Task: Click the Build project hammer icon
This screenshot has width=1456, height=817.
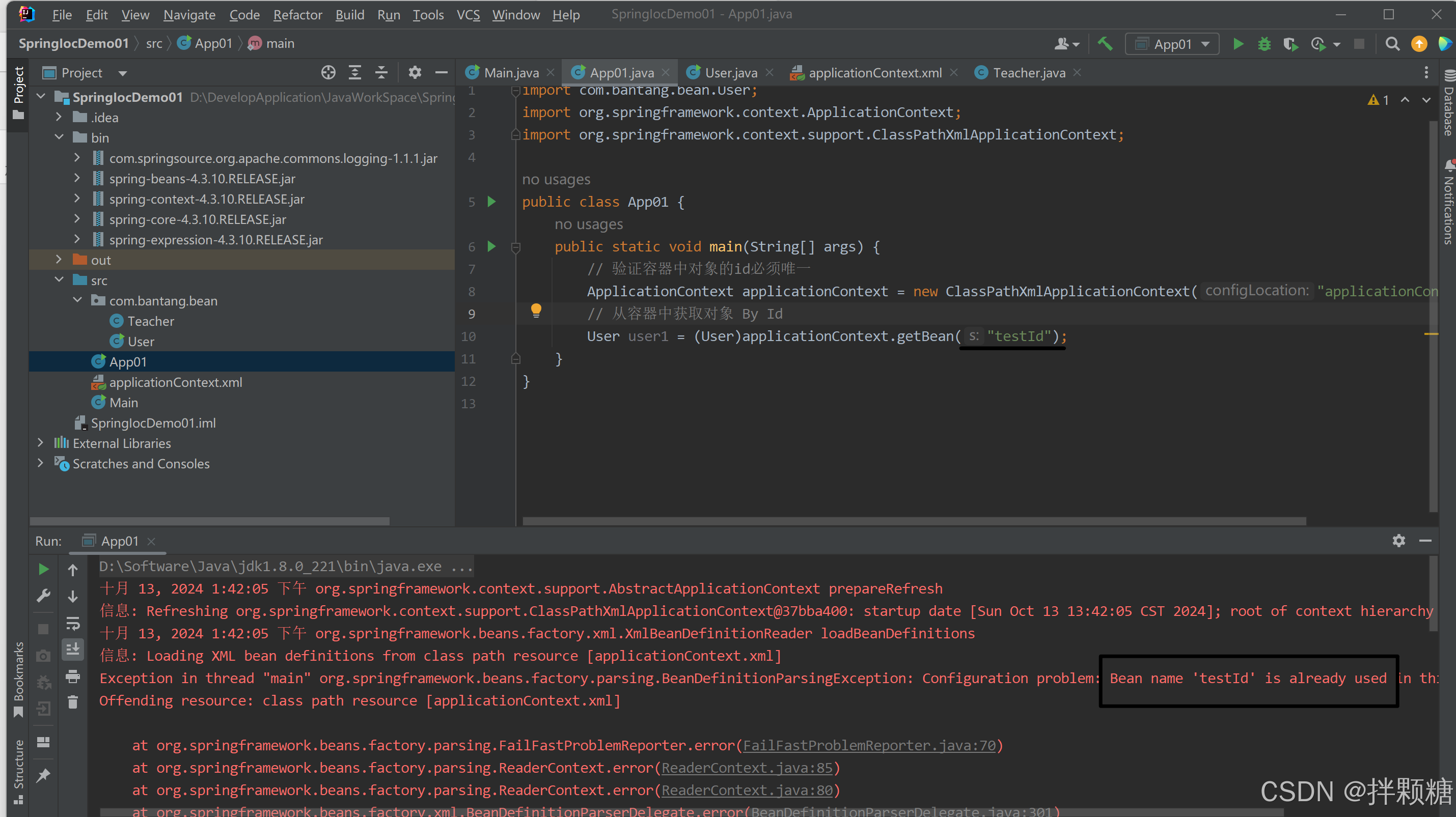Action: 1105,43
